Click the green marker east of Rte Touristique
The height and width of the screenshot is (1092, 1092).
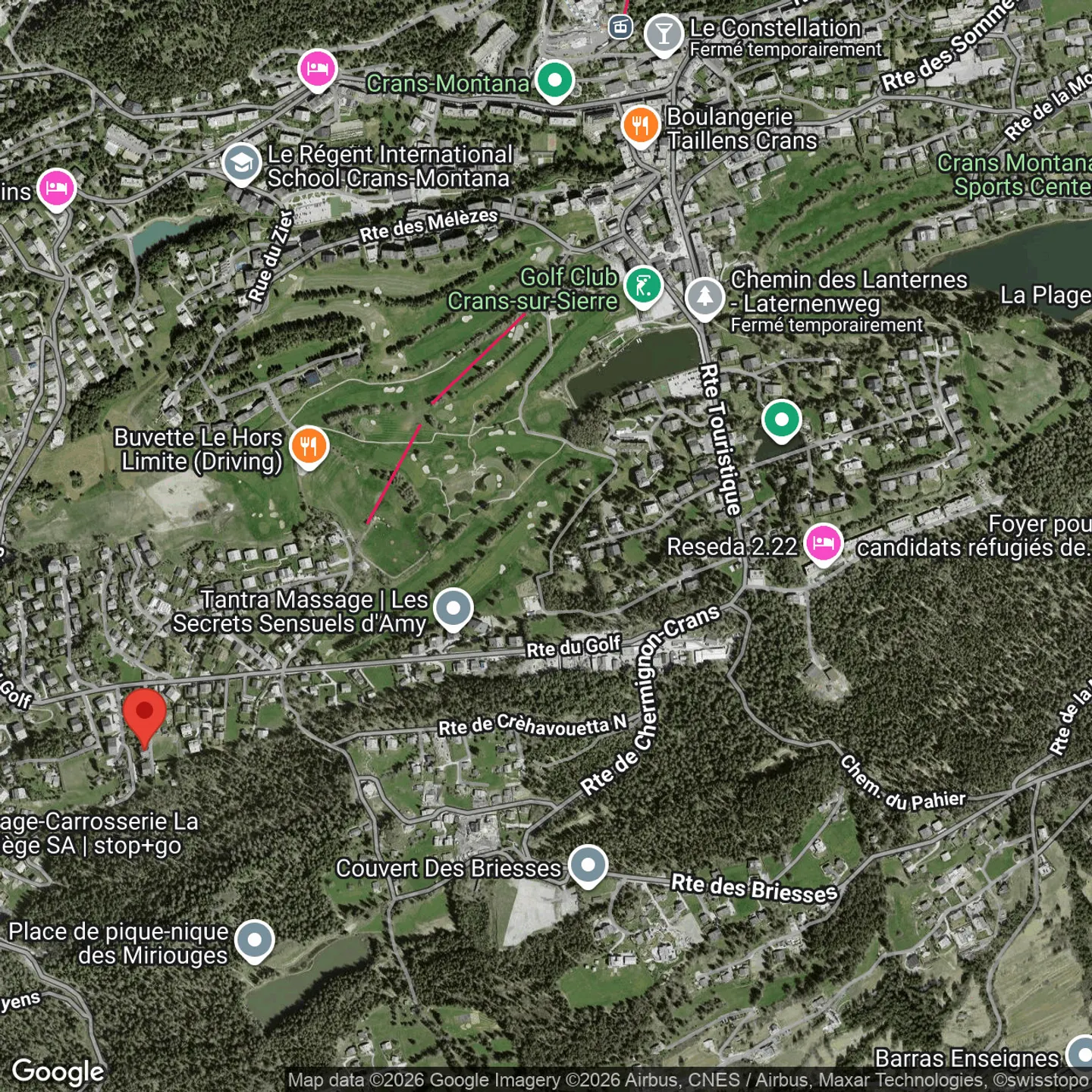click(x=782, y=421)
